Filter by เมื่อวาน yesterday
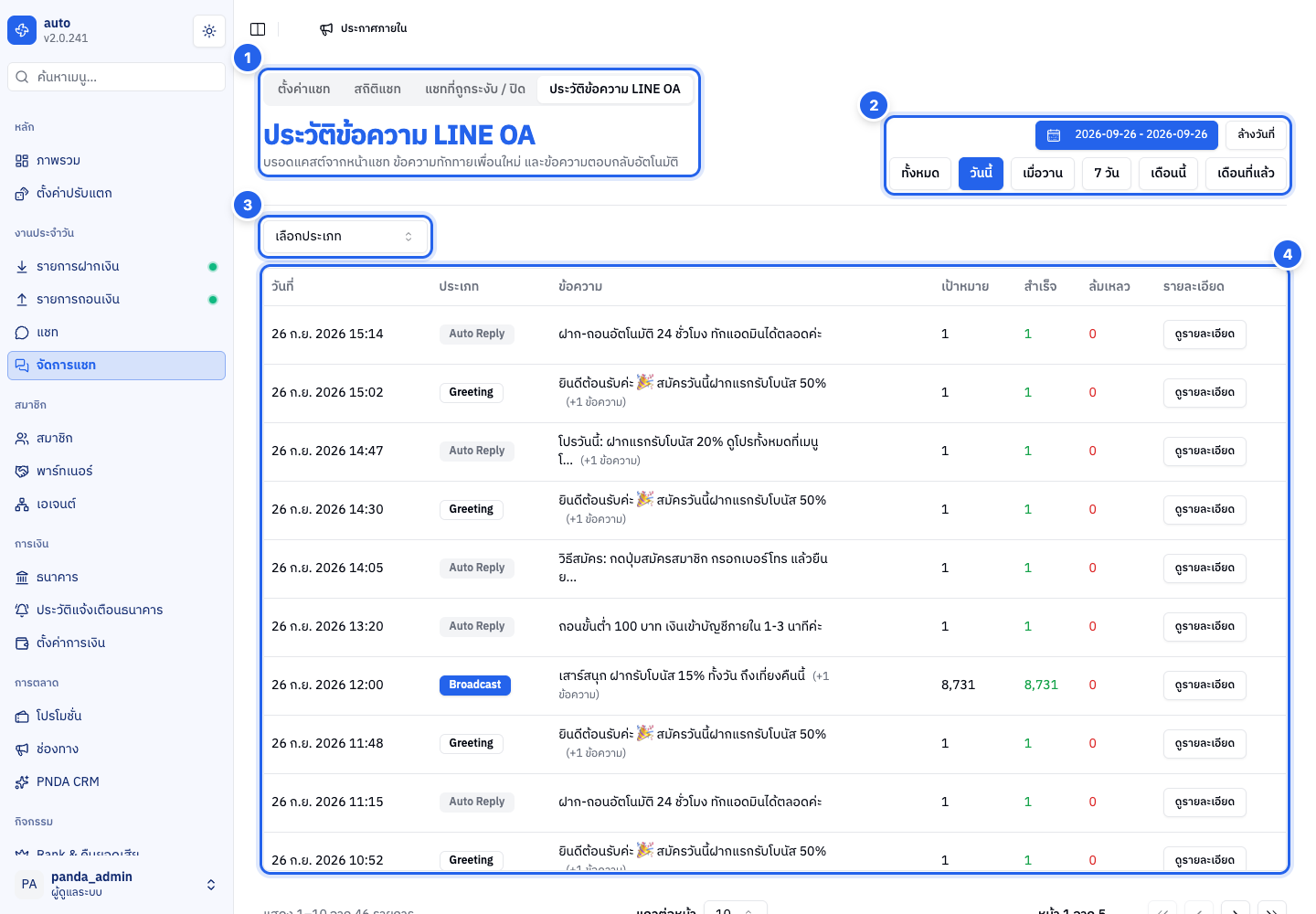The image size is (1316, 914). [x=1043, y=174]
